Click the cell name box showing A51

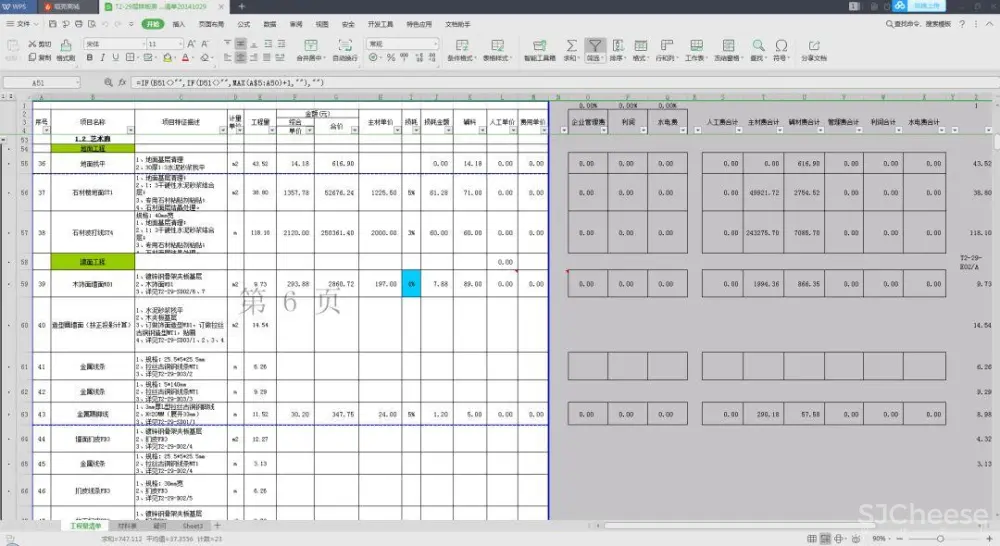pos(40,82)
